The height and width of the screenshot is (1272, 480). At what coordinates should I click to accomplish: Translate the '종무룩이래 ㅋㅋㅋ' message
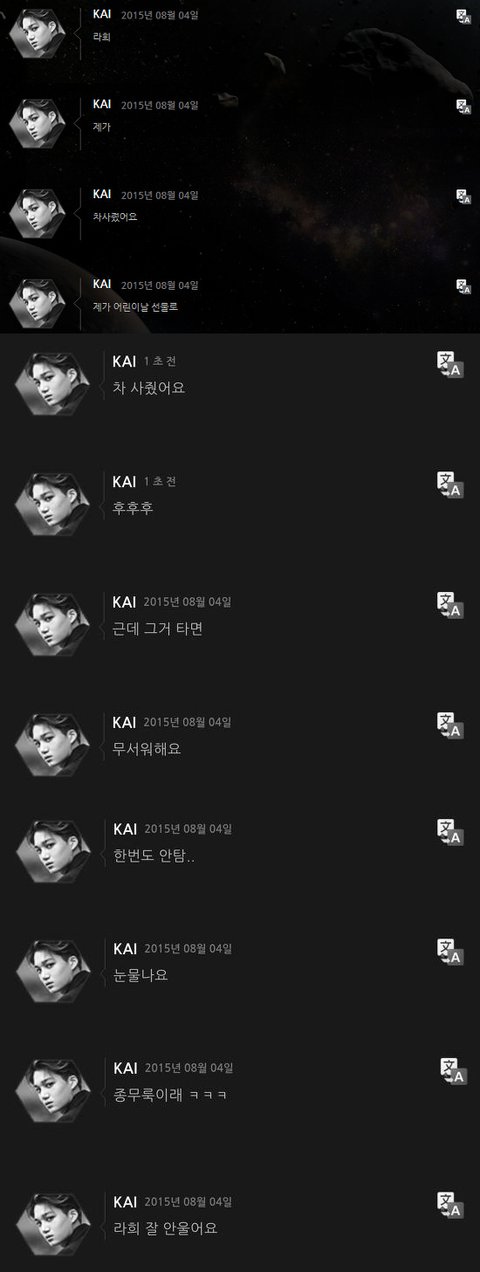[x=453, y=1071]
